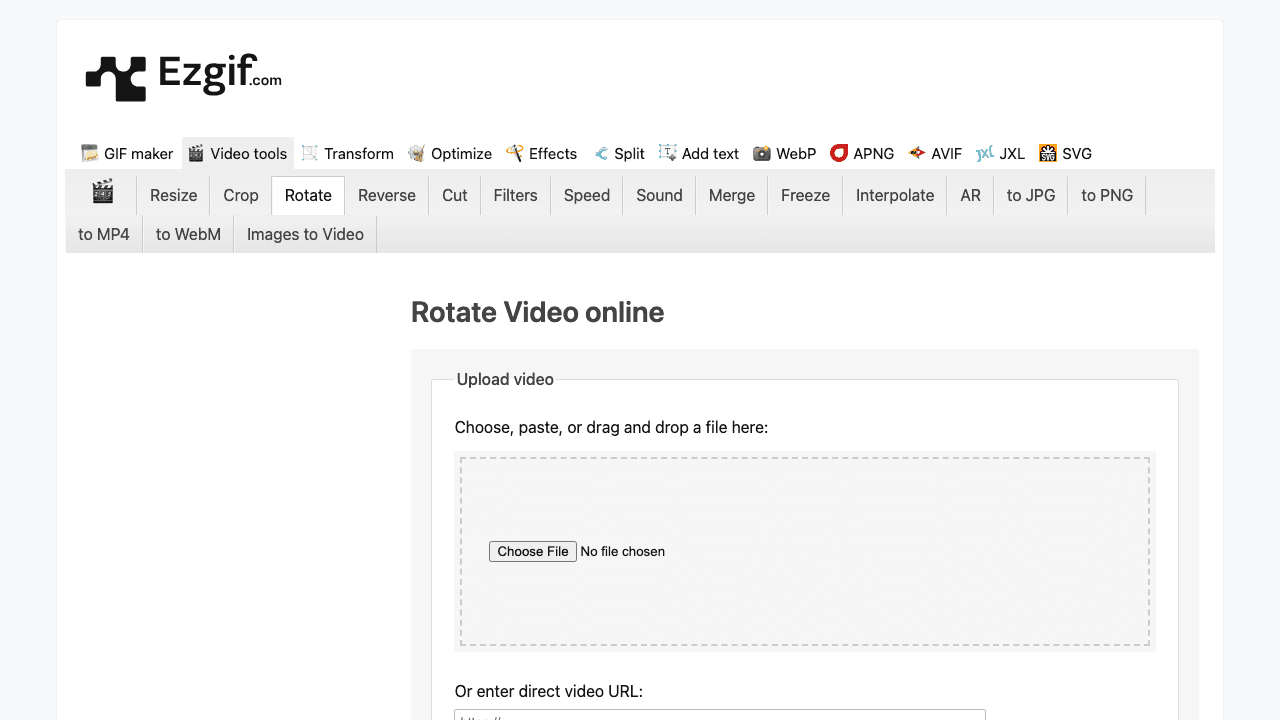Select the Effects tool
The height and width of the screenshot is (720, 1280).
[x=541, y=153]
